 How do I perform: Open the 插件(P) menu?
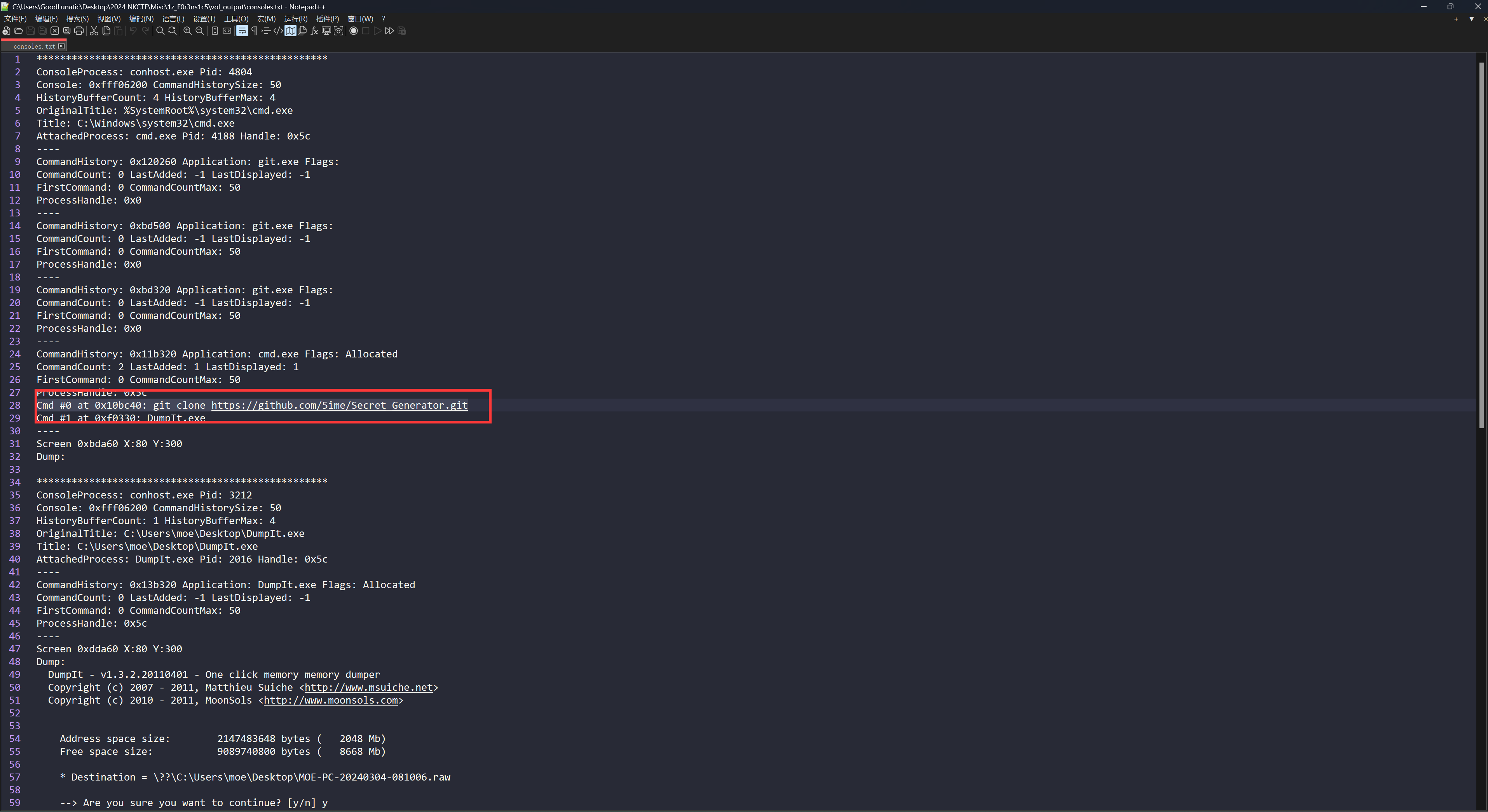pos(328,19)
